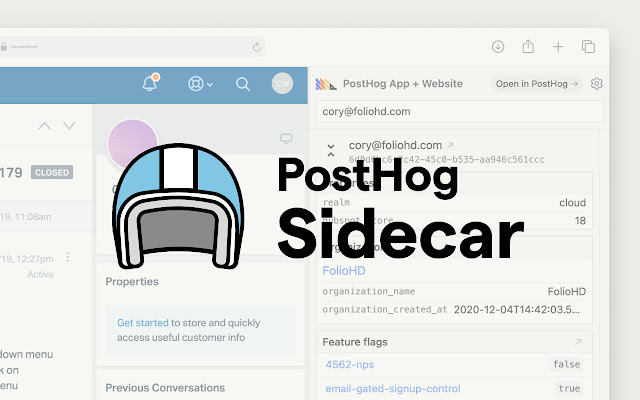The width and height of the screenshot is (640, 400).
Task: Open cory@foliohd.com person external link
Action: tap(450, 145)
